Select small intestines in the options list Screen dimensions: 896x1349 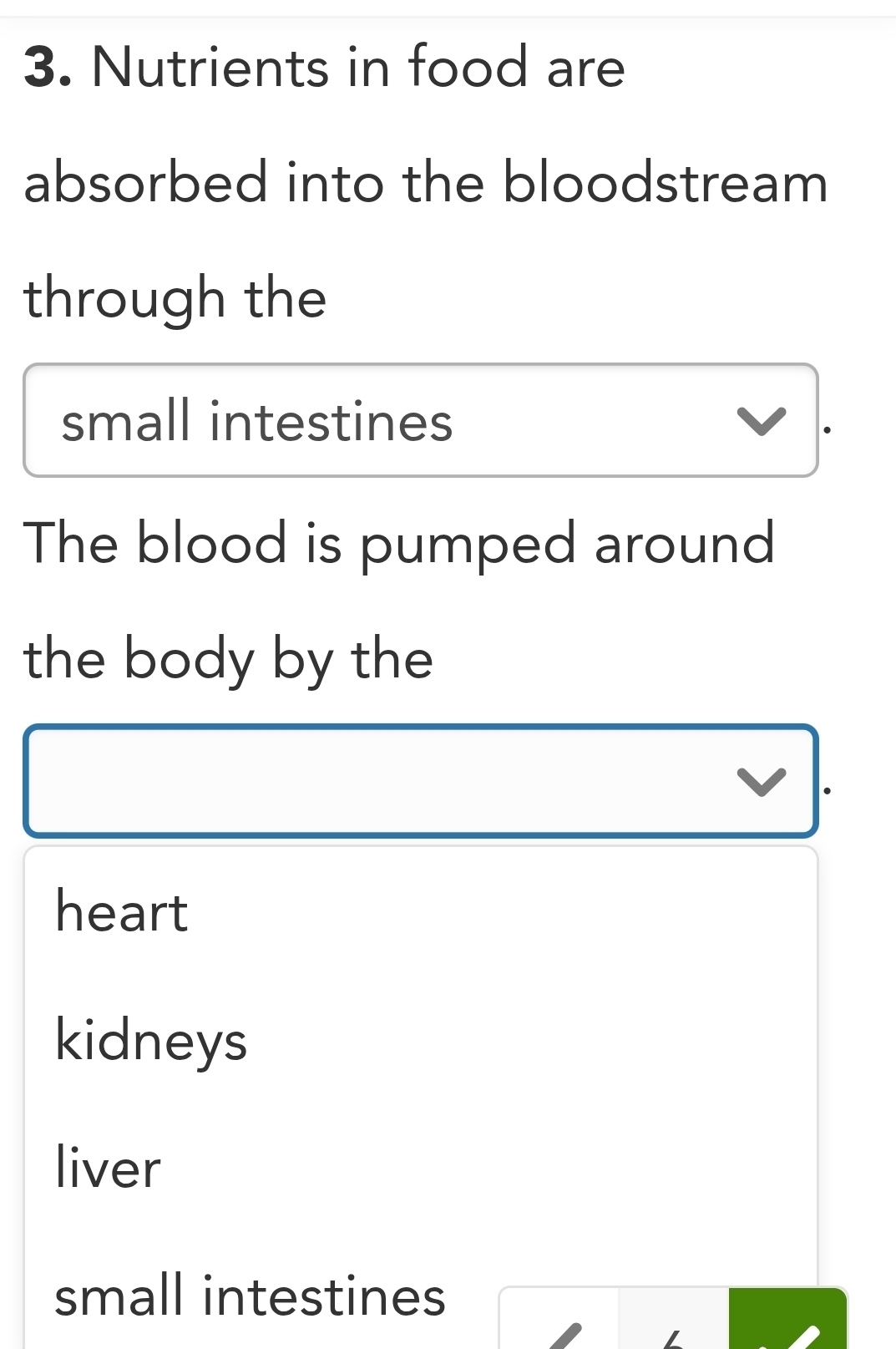pyautogui.click(x=250, y=1296)
